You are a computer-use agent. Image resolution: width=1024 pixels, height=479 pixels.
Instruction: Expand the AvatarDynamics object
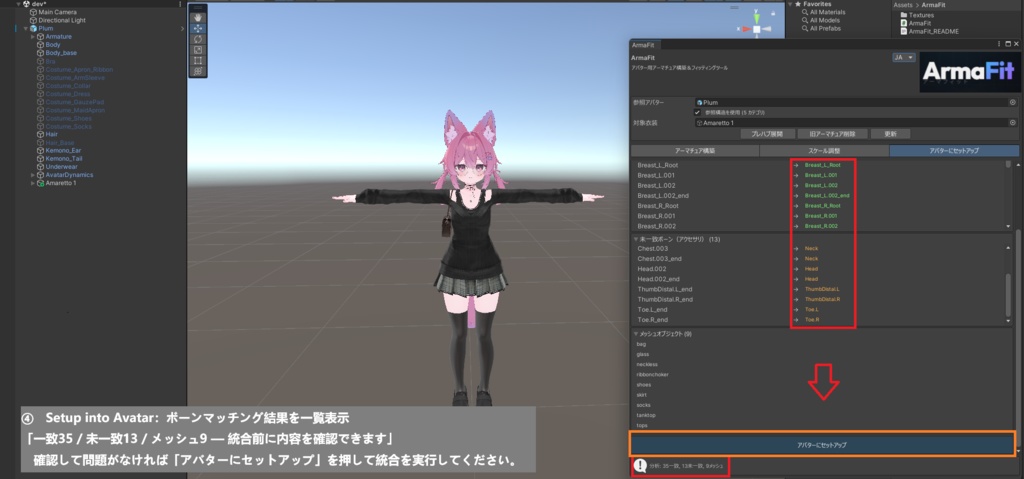click(33, 175)
